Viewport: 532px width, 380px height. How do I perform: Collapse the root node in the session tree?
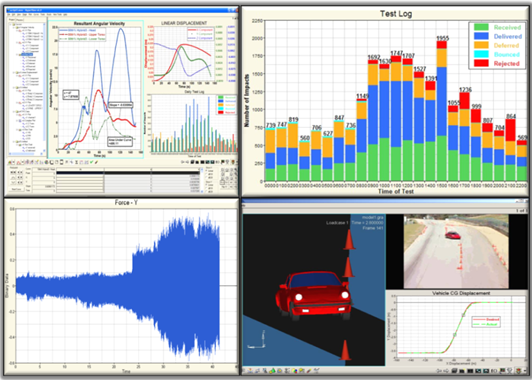[10, 24]
